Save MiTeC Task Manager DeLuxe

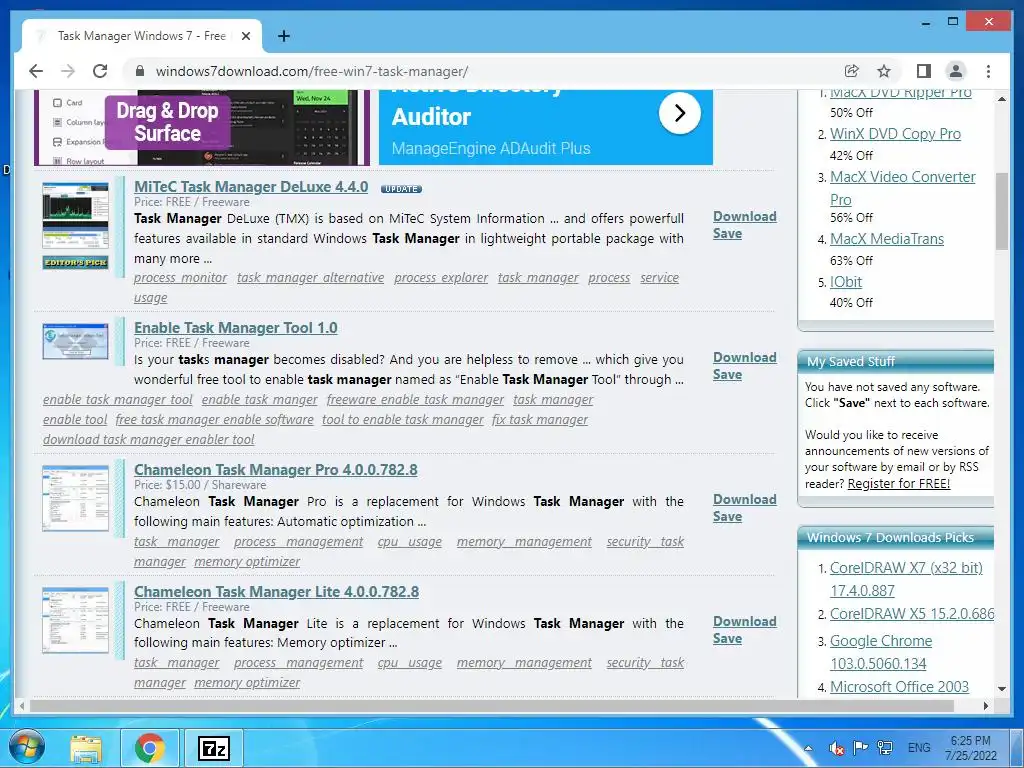[x=727, y=234]
